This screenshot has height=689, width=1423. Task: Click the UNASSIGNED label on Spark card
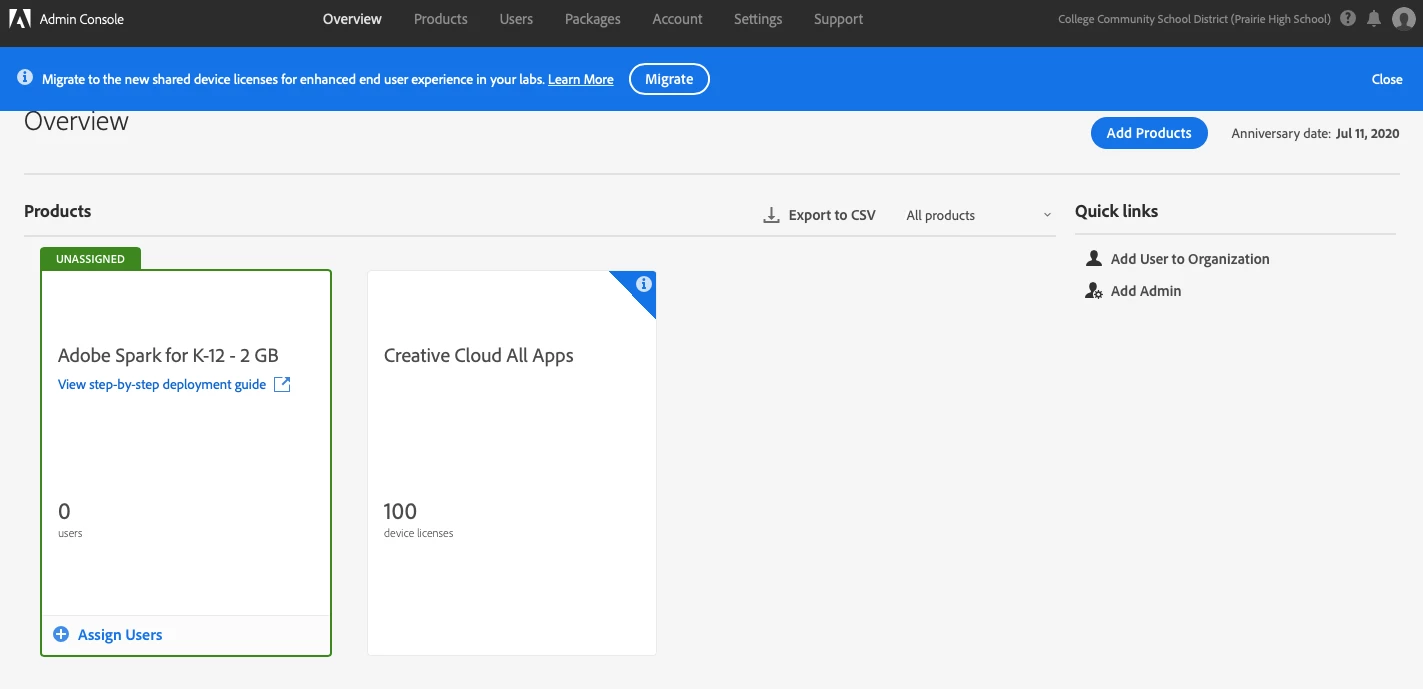coord(90,259)
